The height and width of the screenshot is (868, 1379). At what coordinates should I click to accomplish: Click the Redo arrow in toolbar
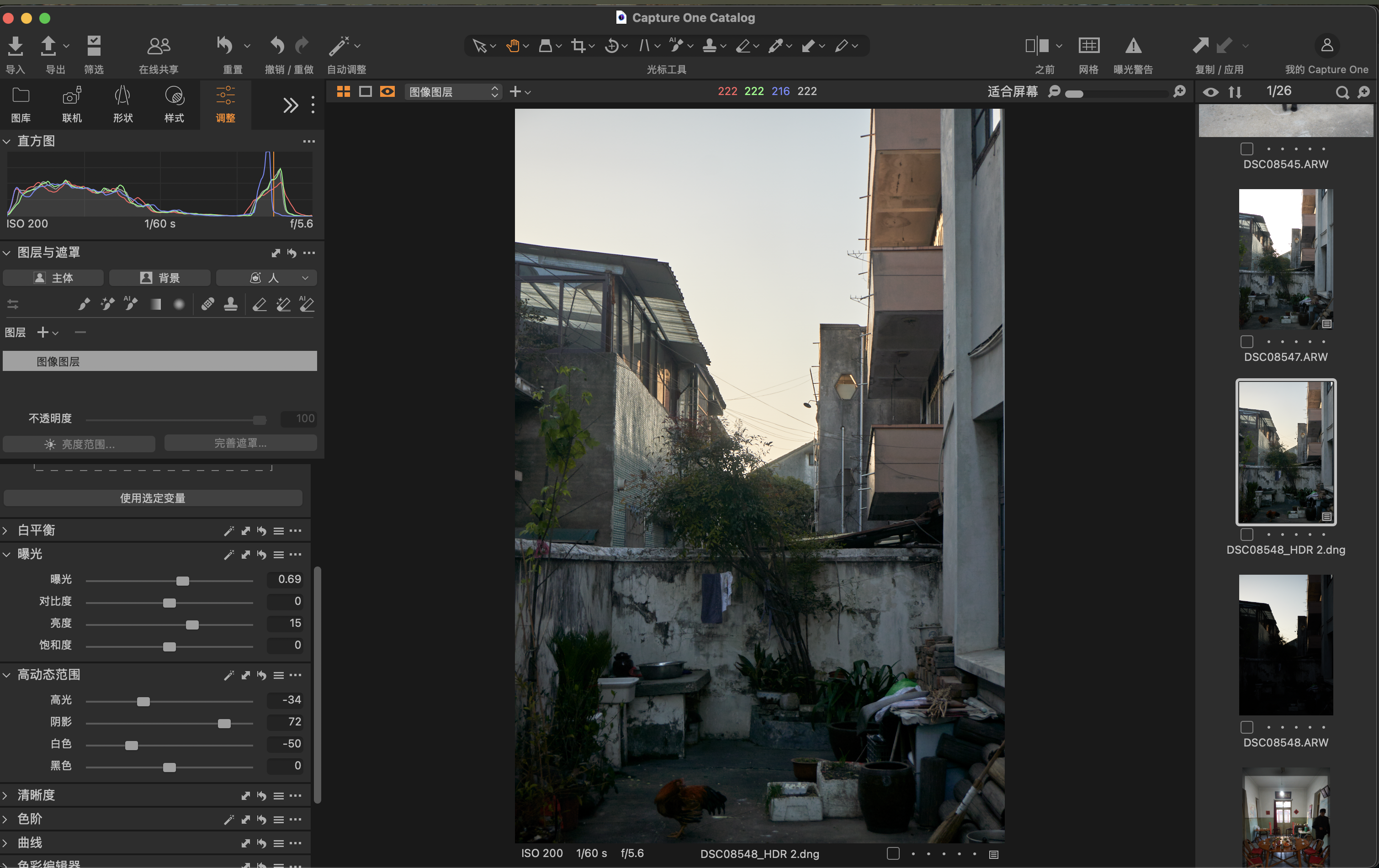click(302, 45)
